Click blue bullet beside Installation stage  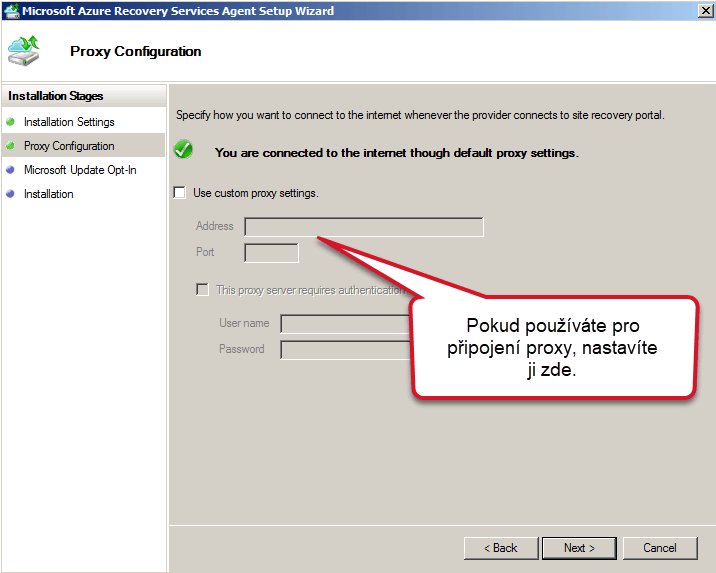[x=11, y=194]
